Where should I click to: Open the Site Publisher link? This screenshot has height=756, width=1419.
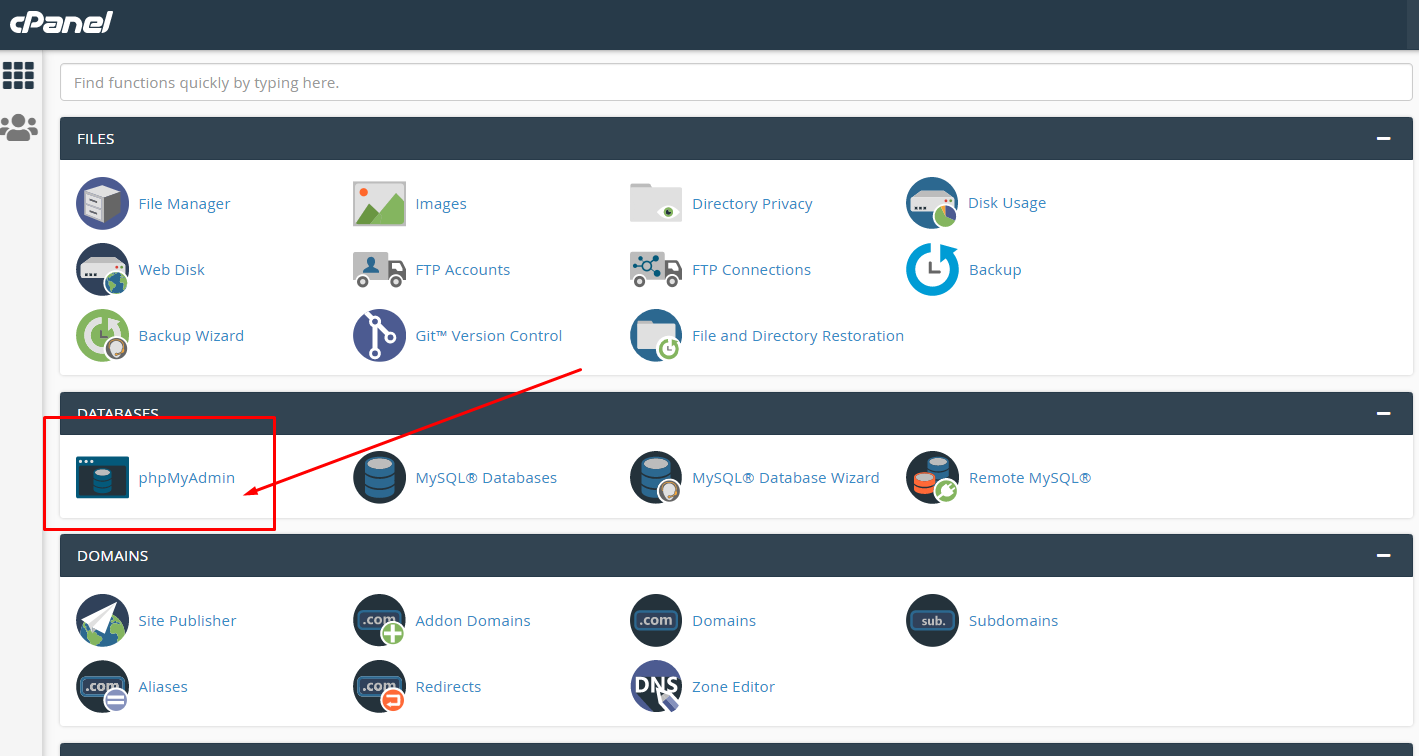pos(187,621)
